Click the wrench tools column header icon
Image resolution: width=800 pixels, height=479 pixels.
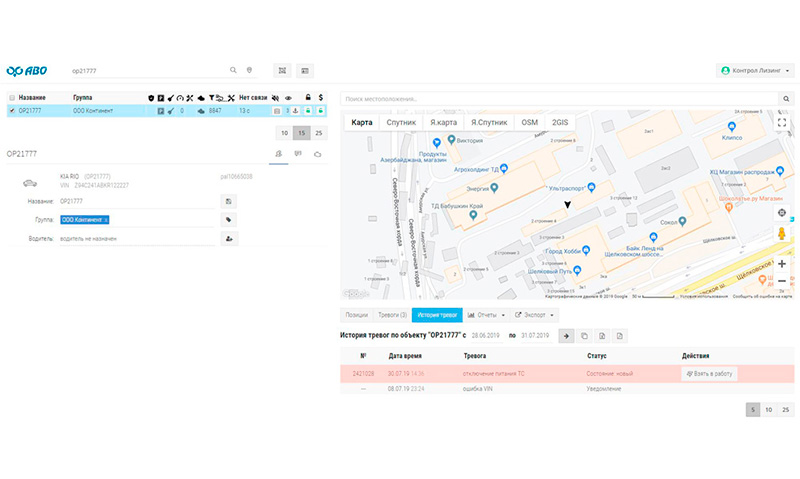(x=190, y=98)
